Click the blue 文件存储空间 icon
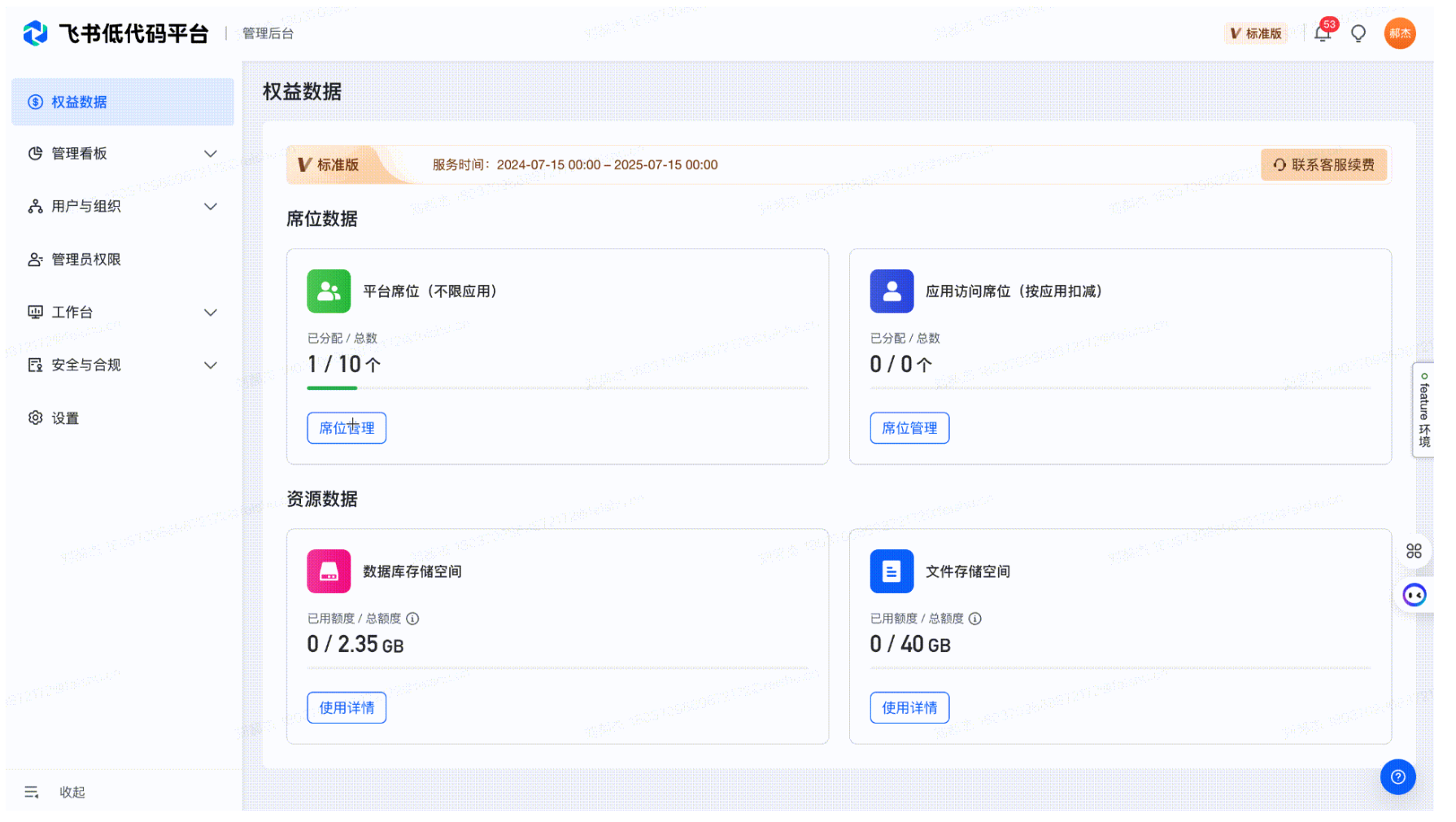Image resolution: width=1456 pixels, height=822 pixels. [x=891, y=571]
